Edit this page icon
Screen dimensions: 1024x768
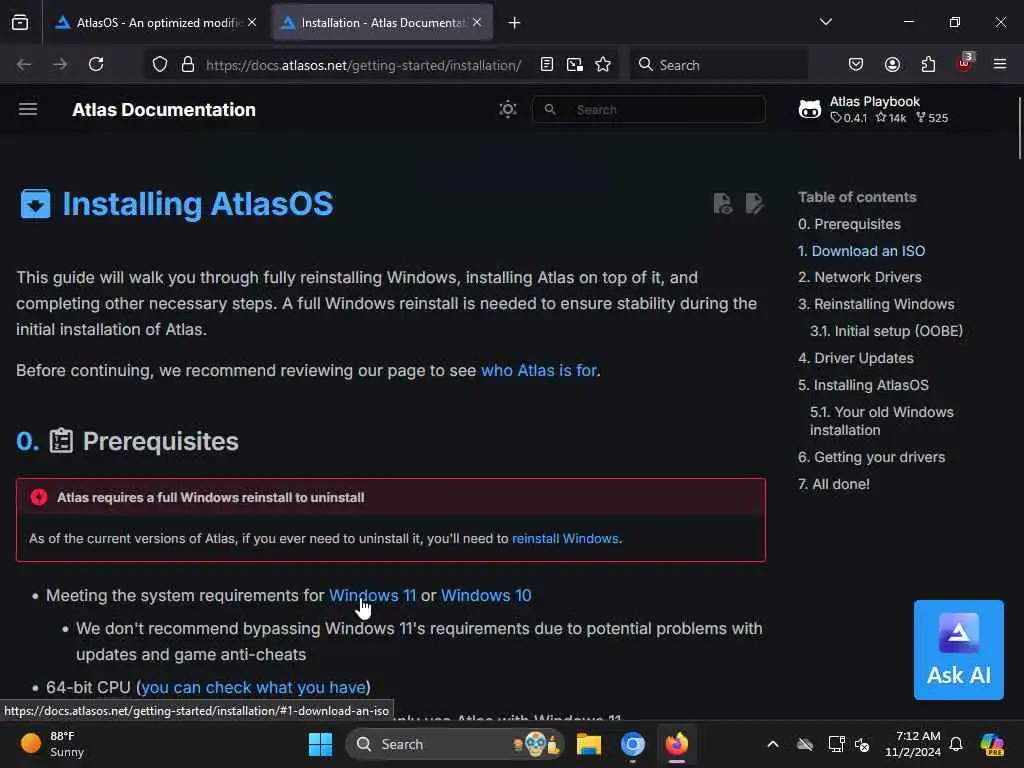click(x=754, y=204)
